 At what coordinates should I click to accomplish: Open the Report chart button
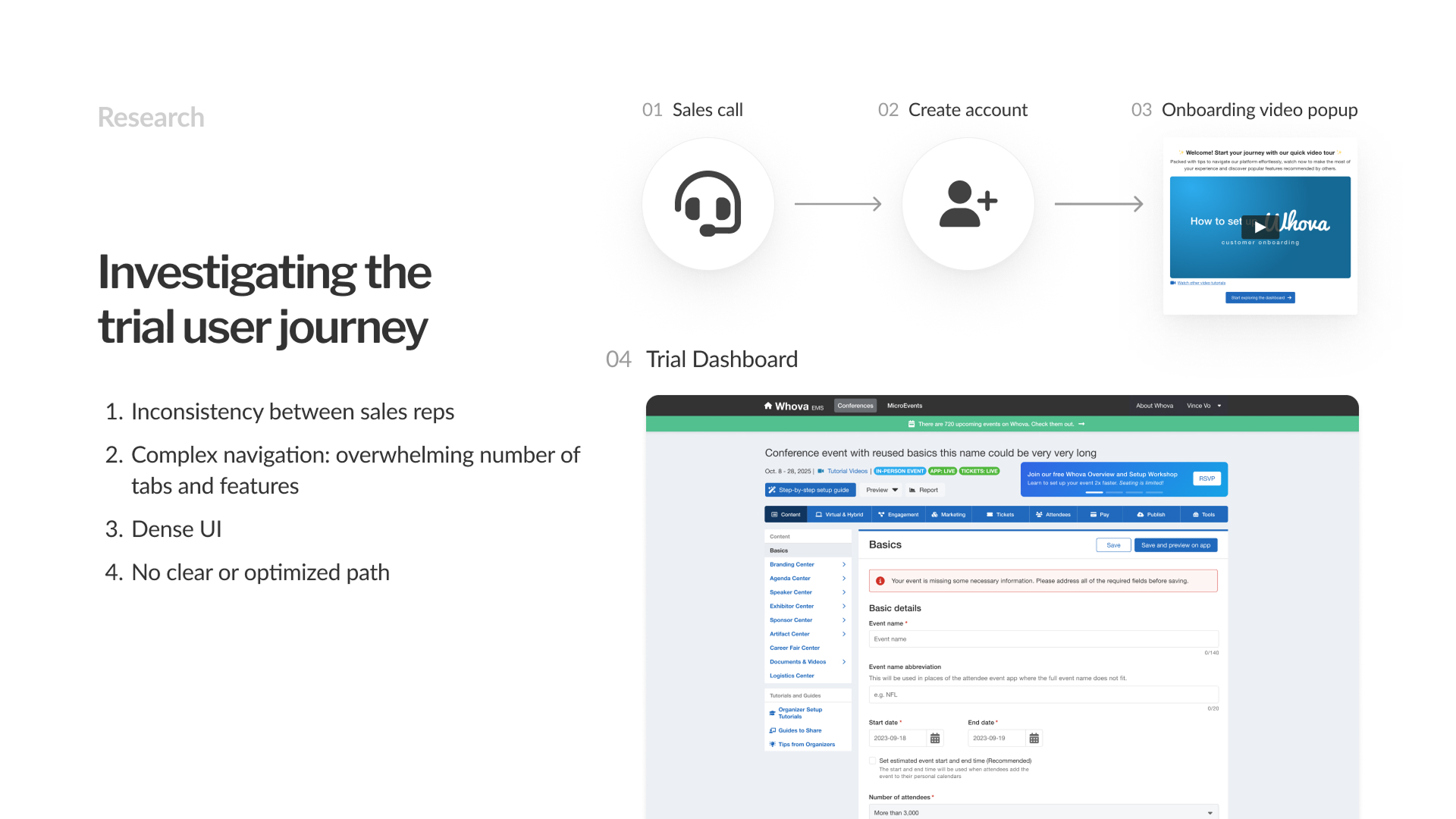pyautogui.click(x=924, y=490)
